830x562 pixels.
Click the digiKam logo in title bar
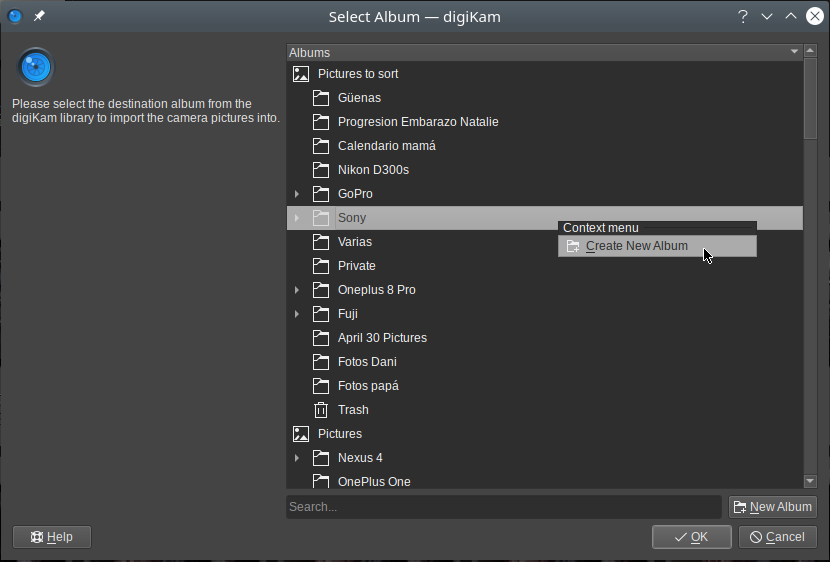(15, 16)
